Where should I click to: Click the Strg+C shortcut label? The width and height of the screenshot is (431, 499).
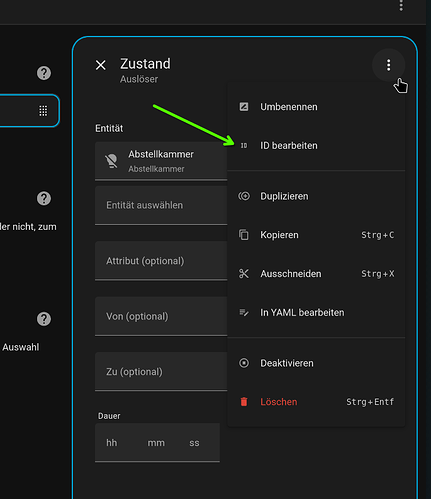(378, 235)
